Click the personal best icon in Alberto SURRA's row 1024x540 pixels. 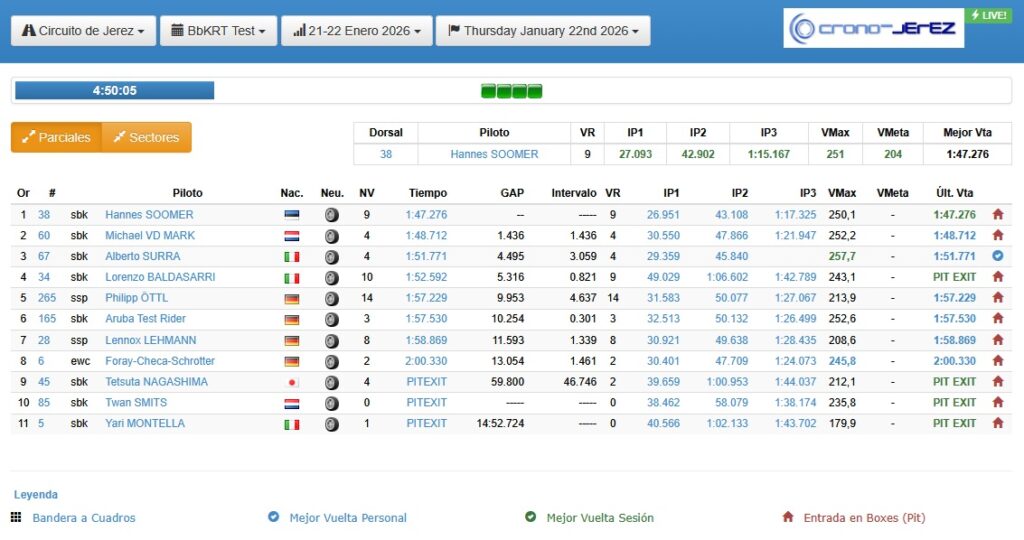997,257
